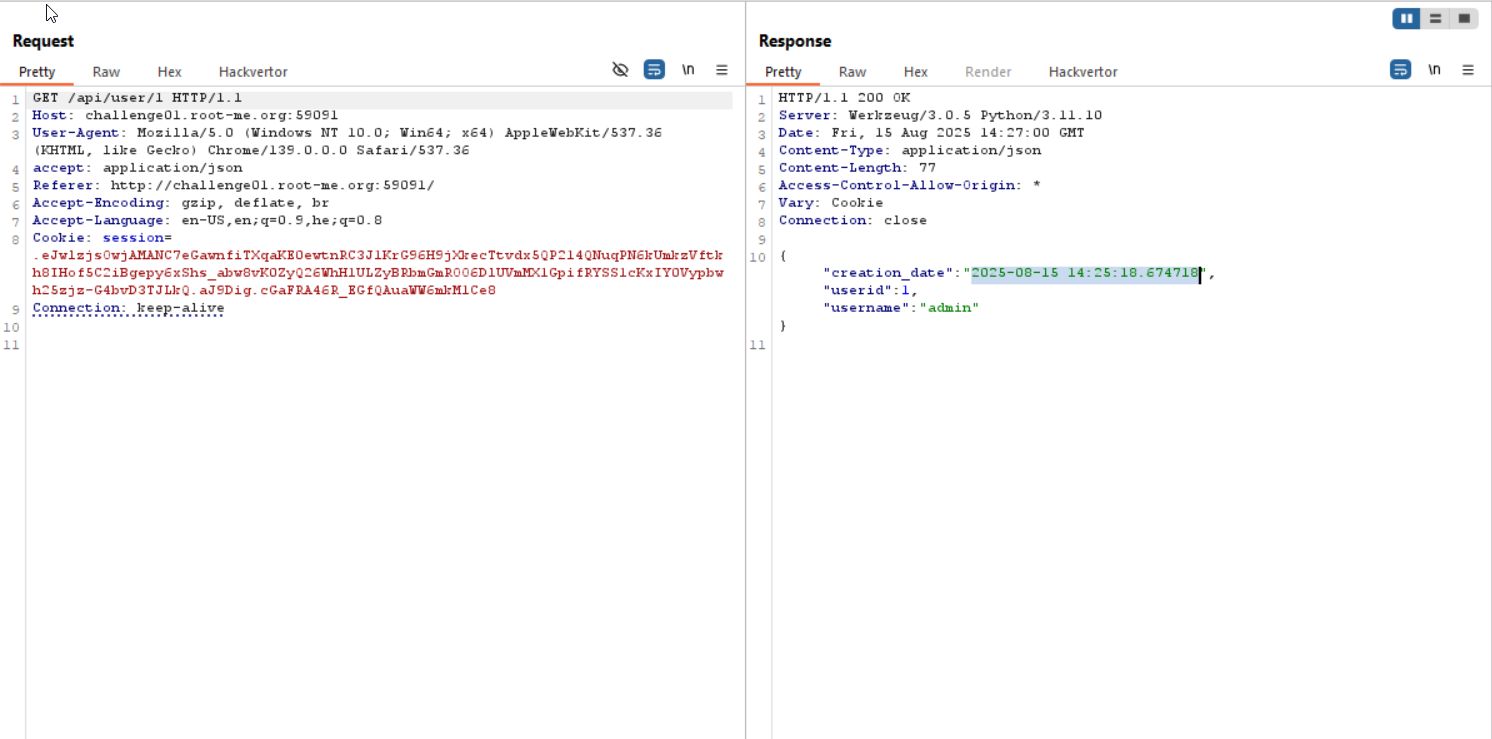Show non-printable \n characters in Request
Viewport: 1492px width, 739px height.
coord(688,70)
